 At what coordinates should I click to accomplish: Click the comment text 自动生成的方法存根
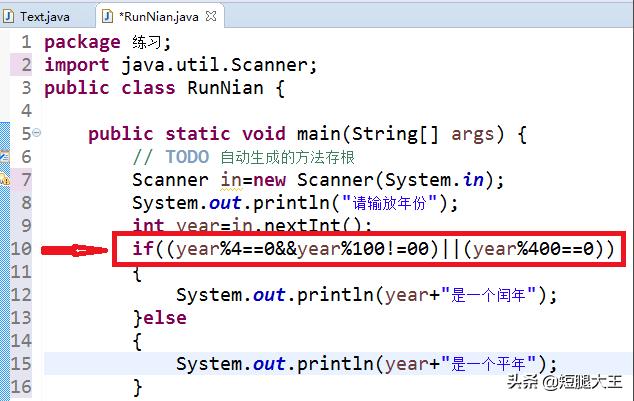click(x=287, y=157)
